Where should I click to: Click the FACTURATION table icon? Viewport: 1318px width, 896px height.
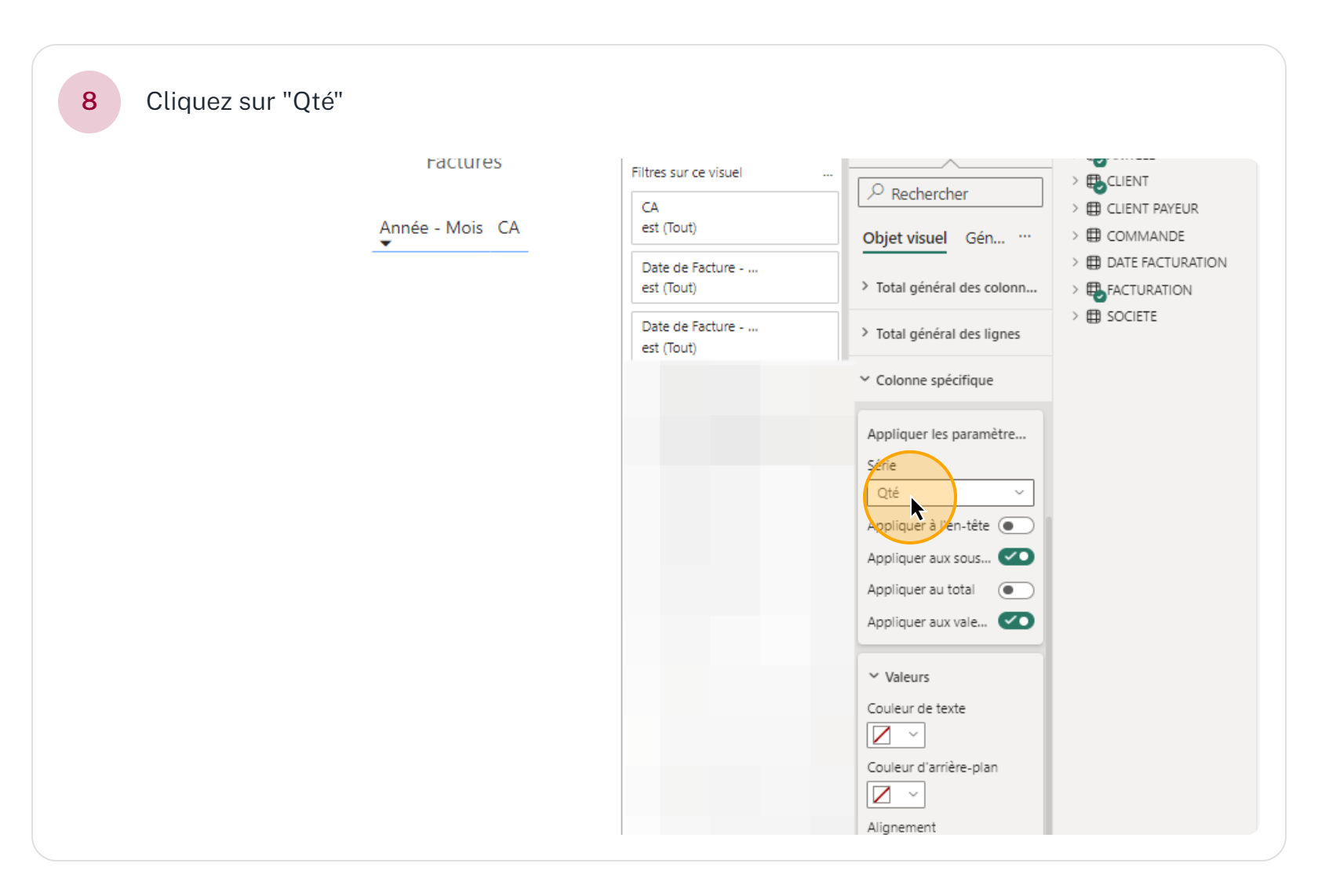pos(1094,290)
